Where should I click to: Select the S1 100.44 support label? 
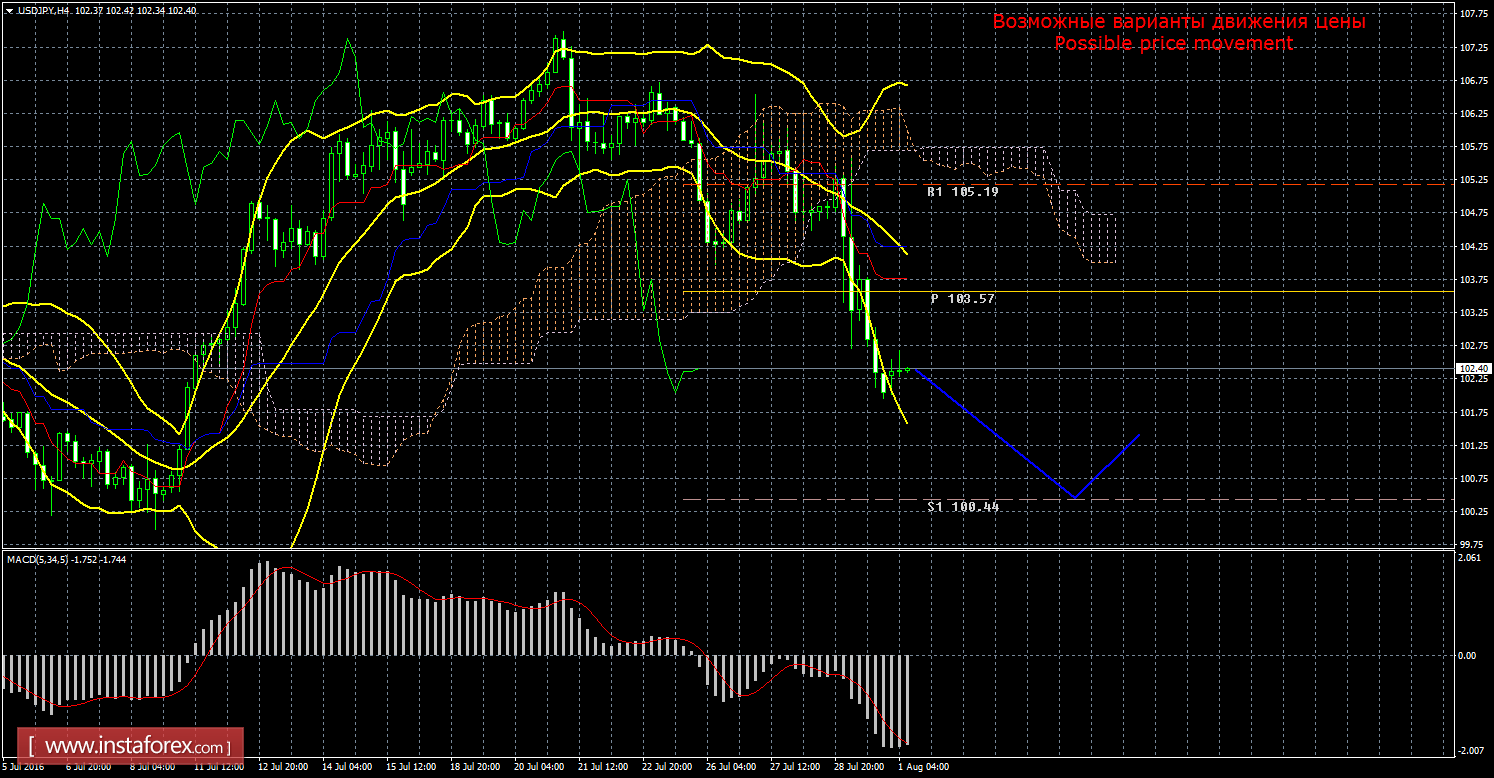[x=963, y=507]
